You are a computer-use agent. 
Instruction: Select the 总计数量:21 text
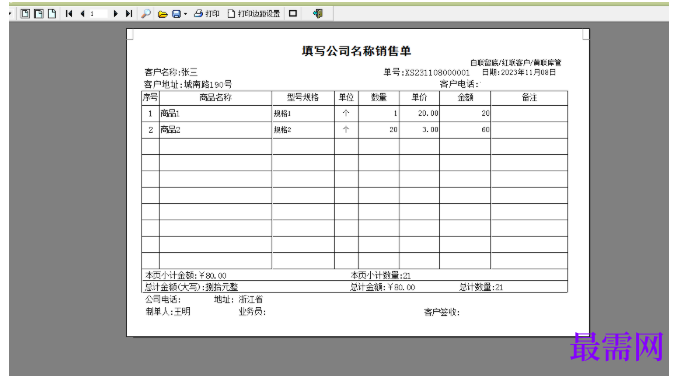(481, 287)
